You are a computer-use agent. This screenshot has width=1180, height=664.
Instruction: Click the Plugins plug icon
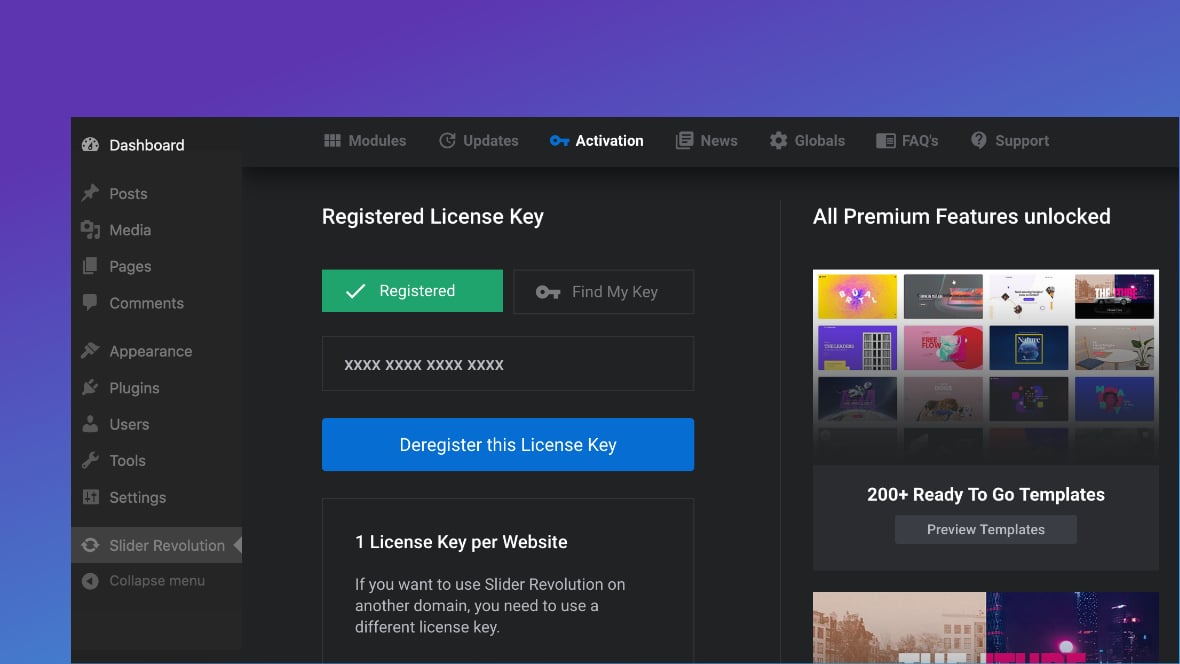click(x=90, y=387)
